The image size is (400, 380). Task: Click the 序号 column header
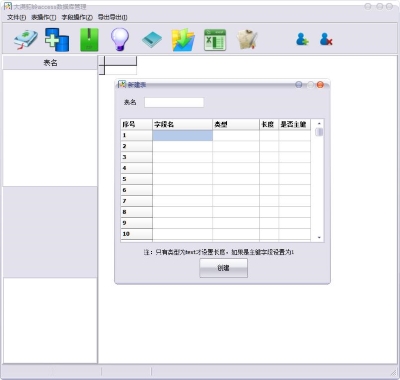pyautogui.click(x=136, y=124)
